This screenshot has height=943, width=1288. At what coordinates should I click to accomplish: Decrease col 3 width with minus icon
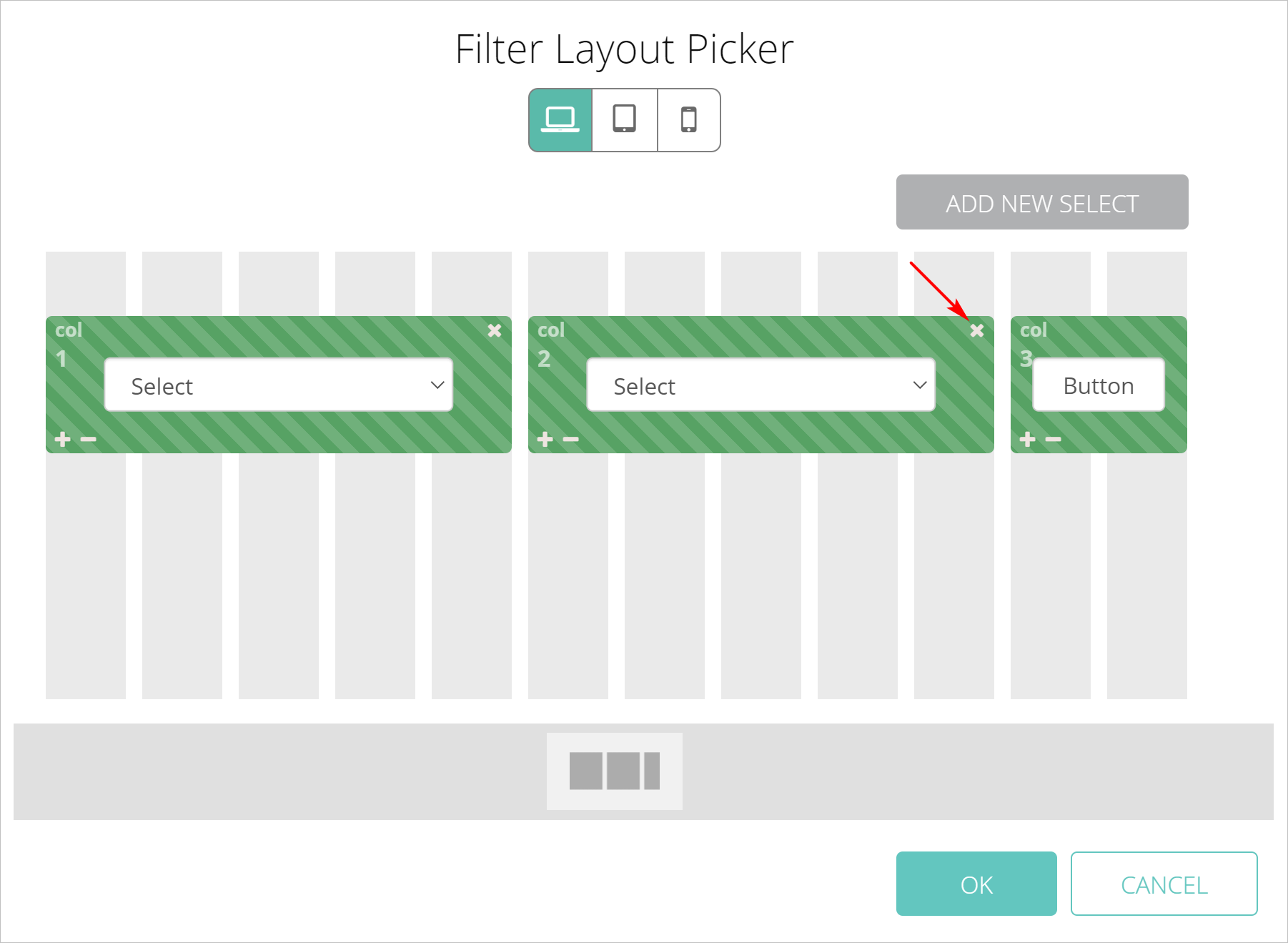[x=1054, y=439]
